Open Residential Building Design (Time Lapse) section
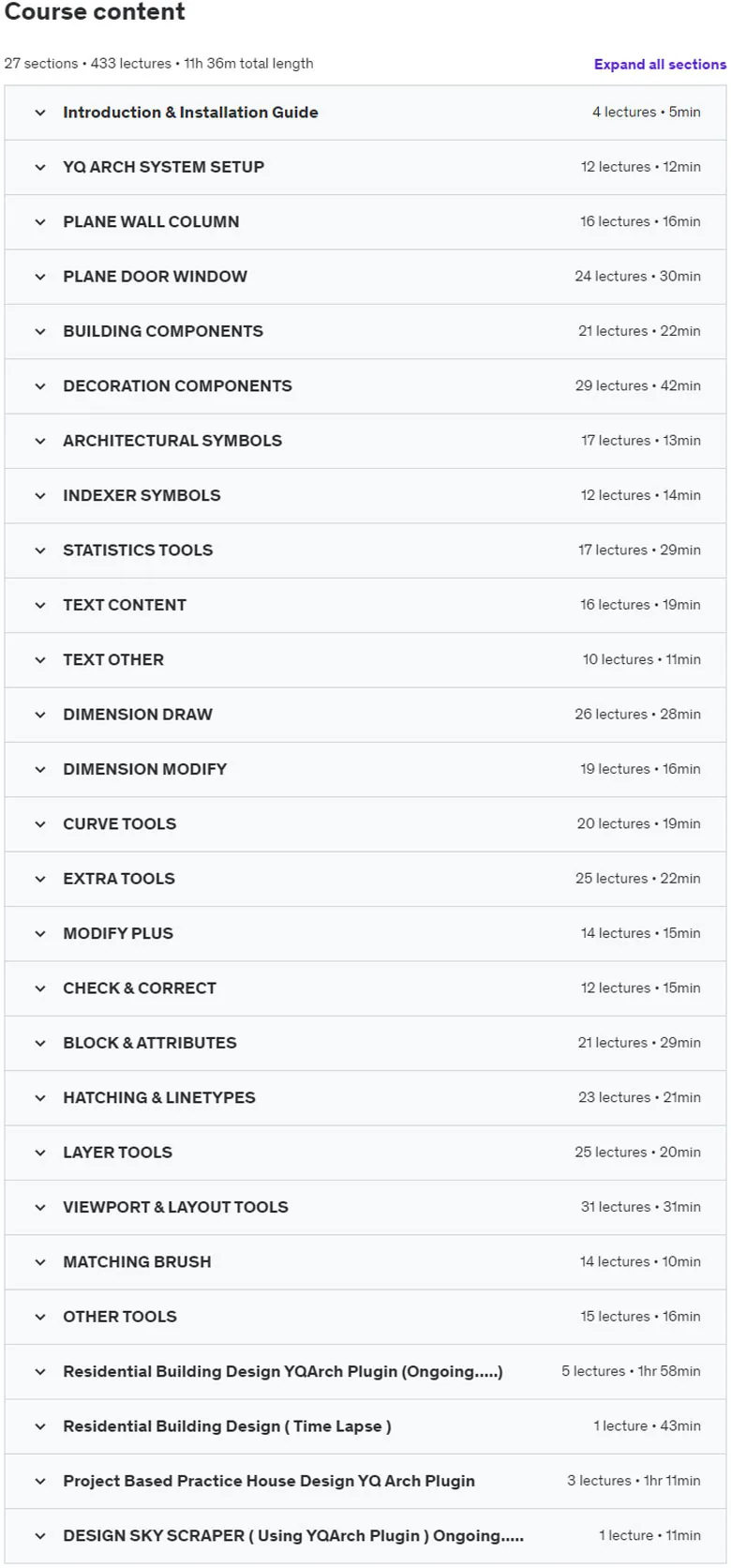 click(x=365, y=1426)
